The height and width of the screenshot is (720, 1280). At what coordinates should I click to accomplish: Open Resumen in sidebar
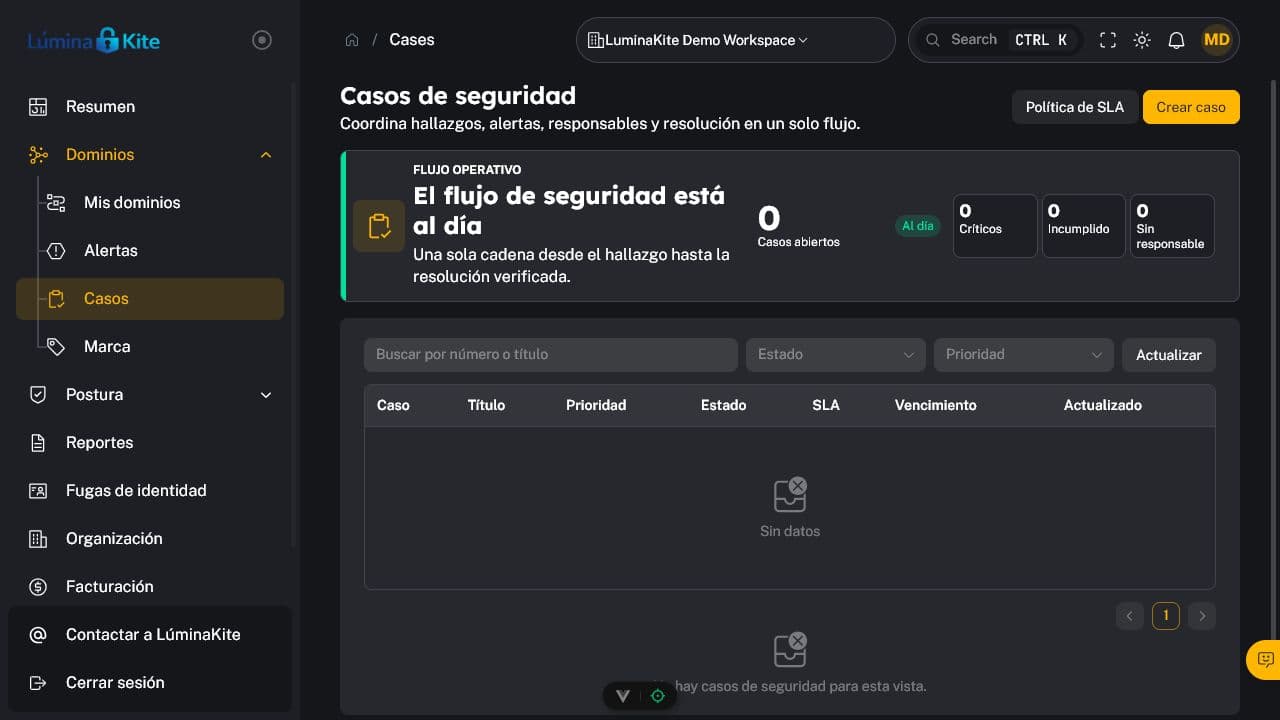pyautogui.click(x=150, y=107)
